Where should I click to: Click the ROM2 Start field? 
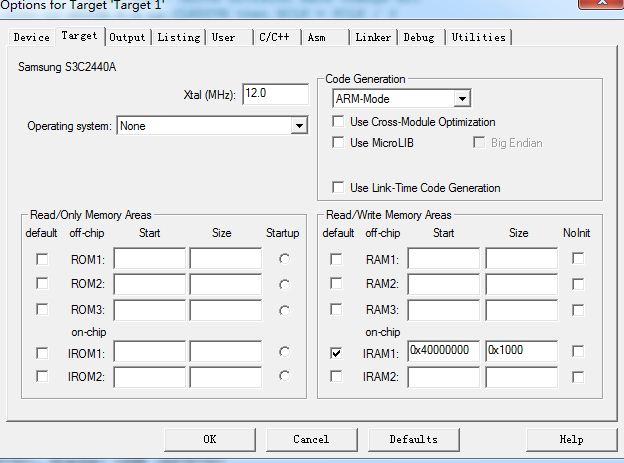(150, 284)
